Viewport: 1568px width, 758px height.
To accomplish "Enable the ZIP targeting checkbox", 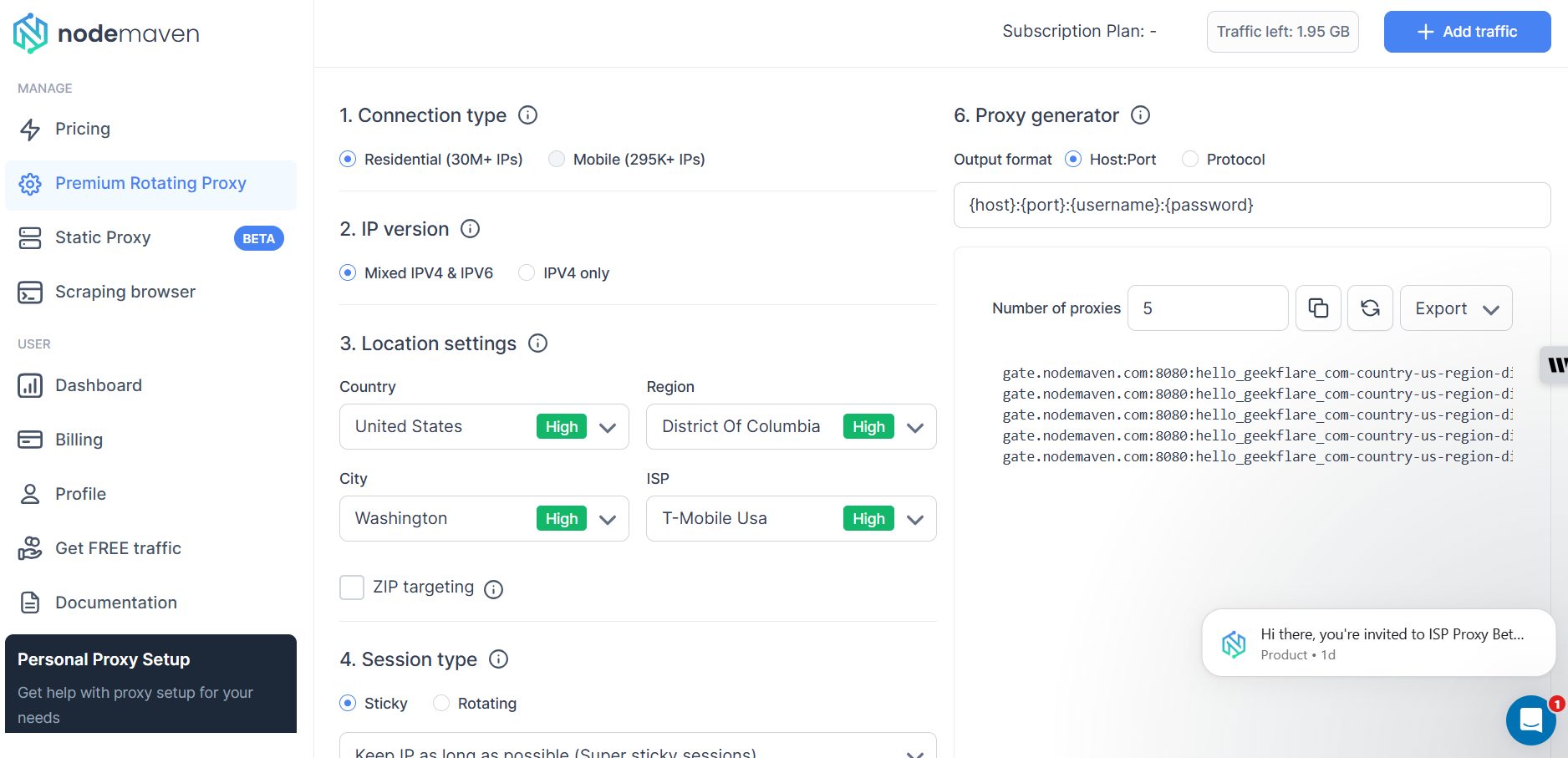I will point(352,588).
